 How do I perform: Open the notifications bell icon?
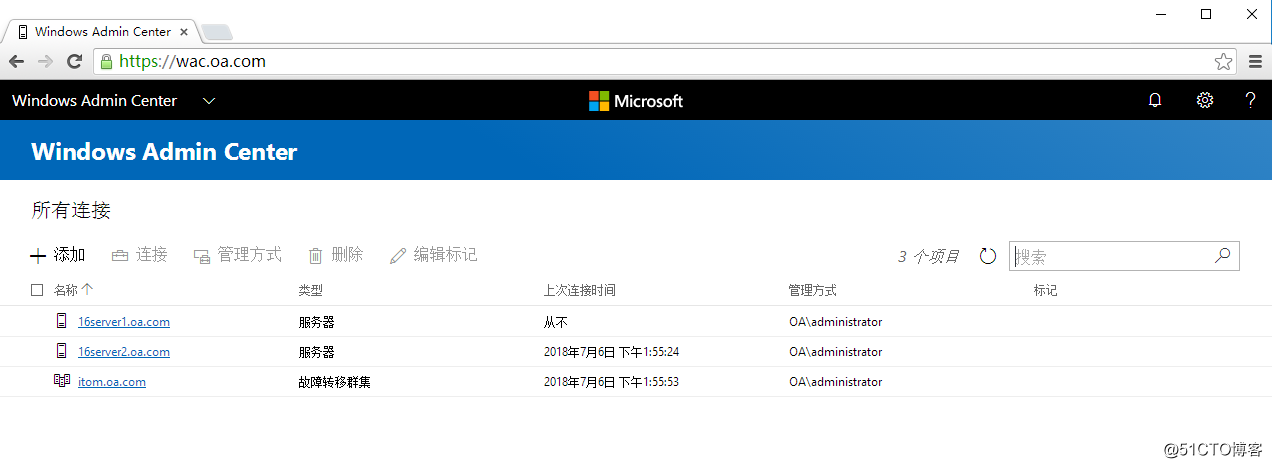coord(1155,100)
